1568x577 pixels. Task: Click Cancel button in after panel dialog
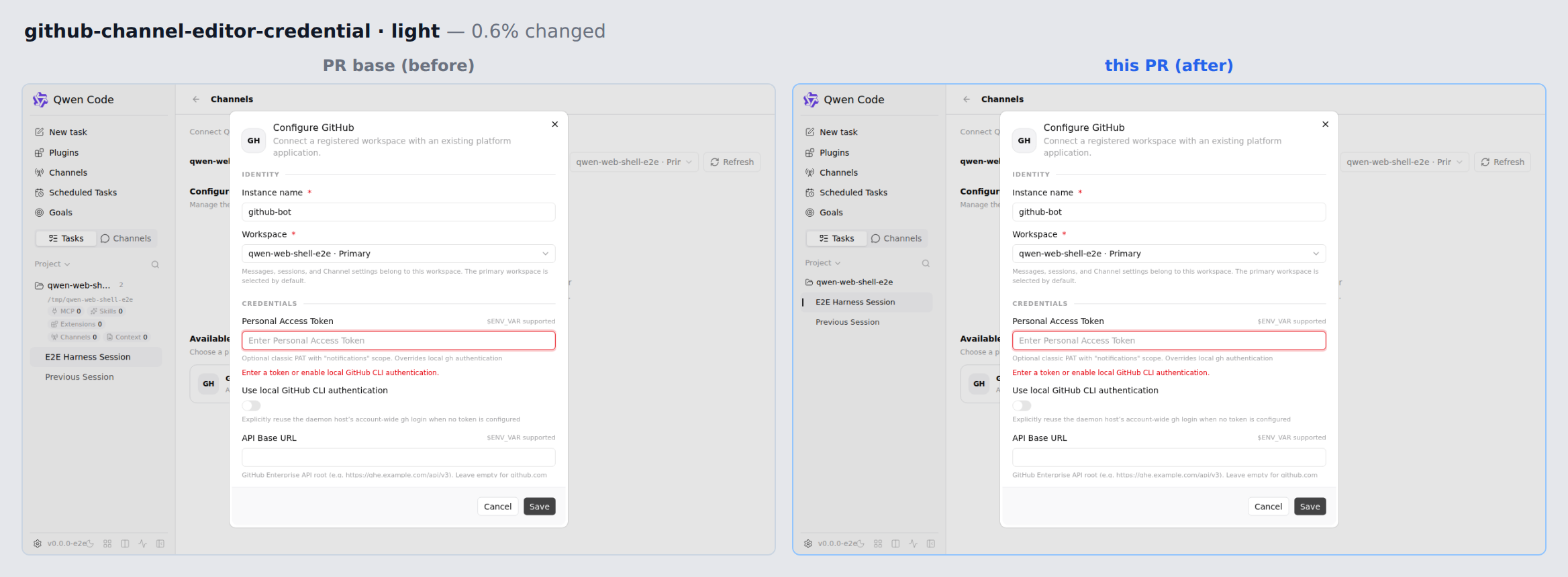[x=1269, y=507]
